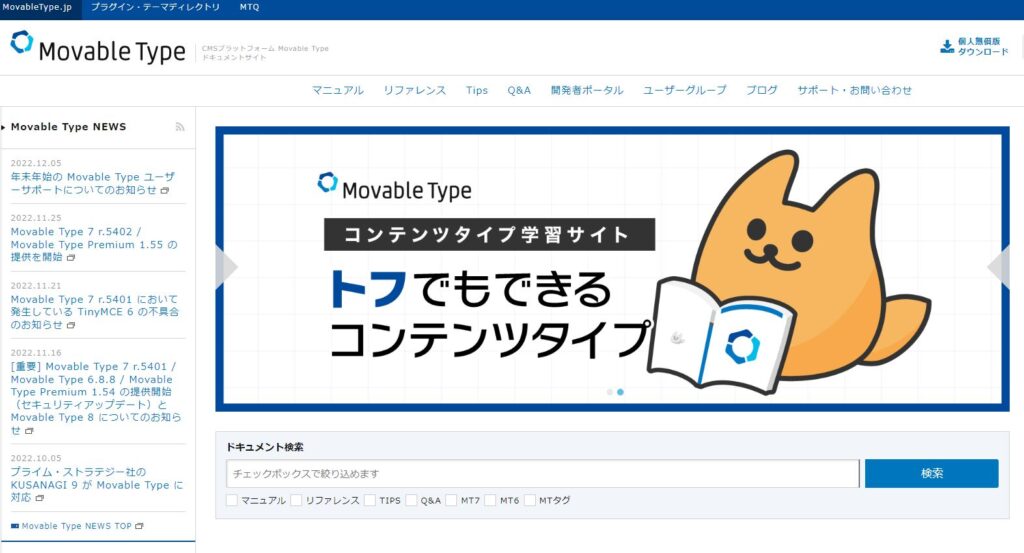Click the CMSプラットフォーム tagline text in header

pos(265,53)
